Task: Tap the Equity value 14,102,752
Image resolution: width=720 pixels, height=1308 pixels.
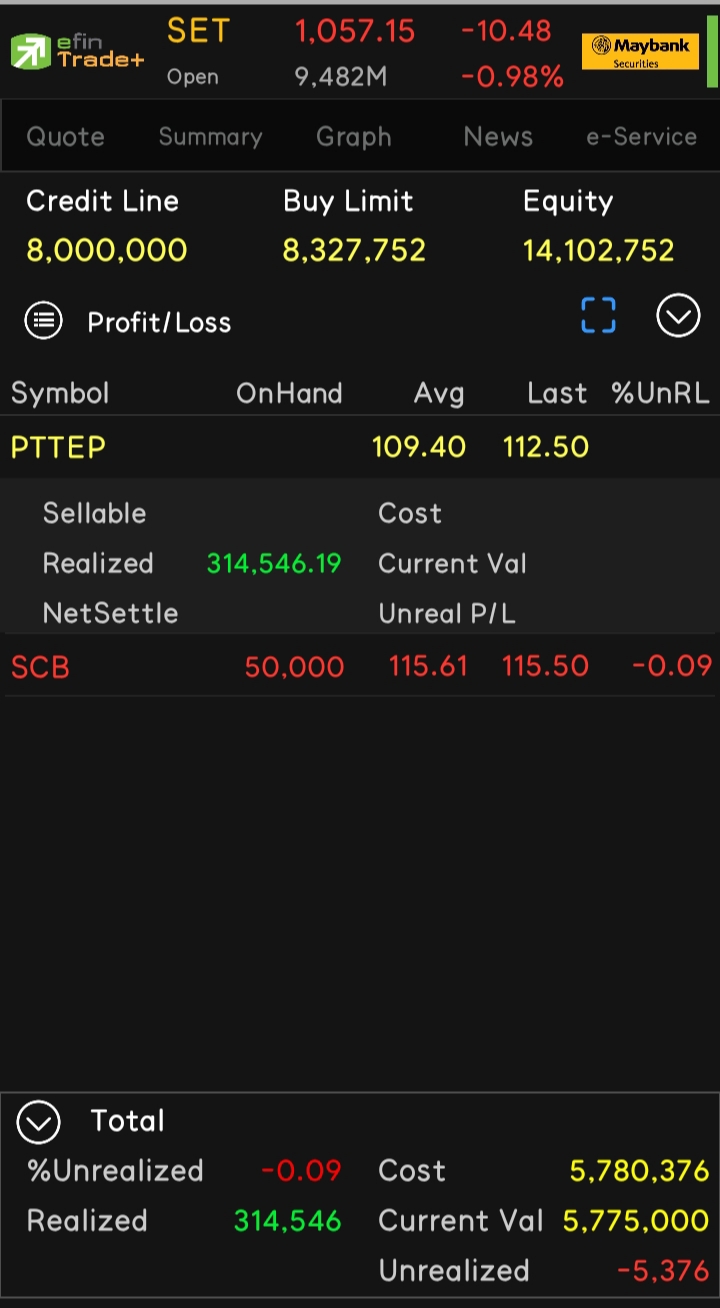Action: 598,250
